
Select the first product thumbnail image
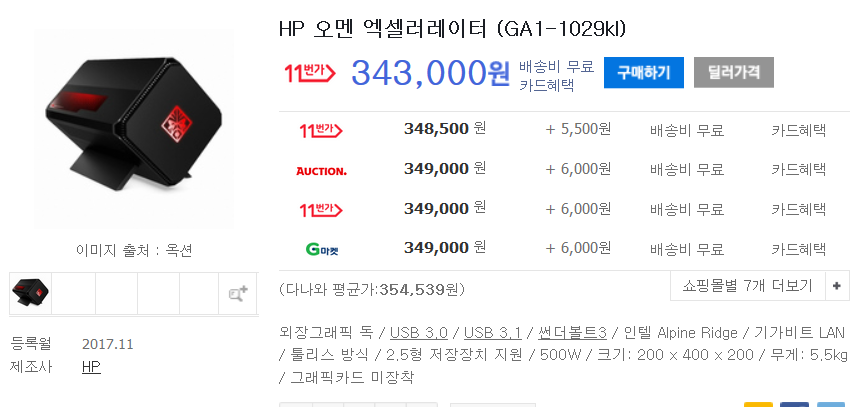[30, 293]
